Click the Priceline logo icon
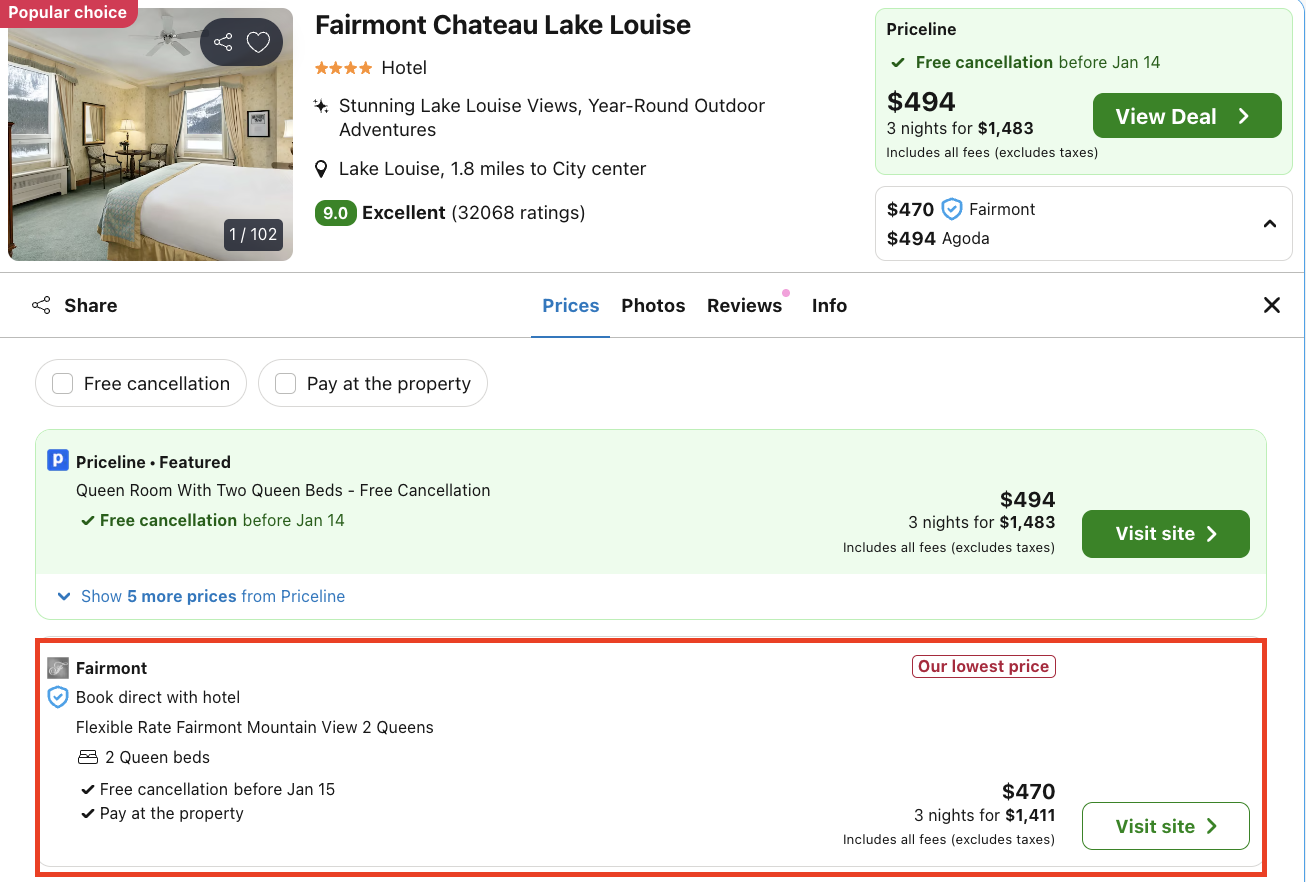This screenshot has width=1306, height=882. tap(58, 461)
